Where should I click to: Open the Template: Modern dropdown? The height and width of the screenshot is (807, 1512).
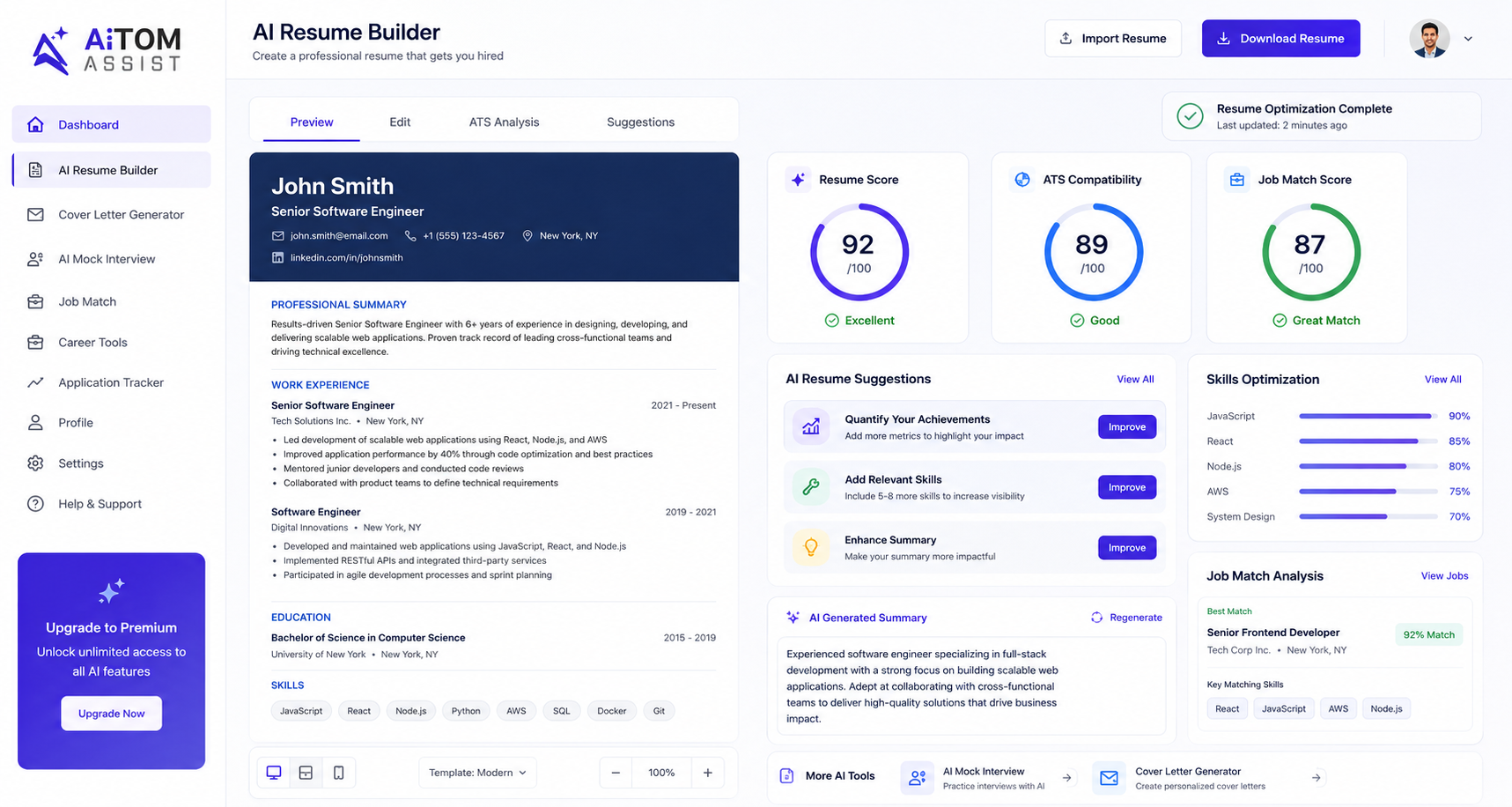point(477,773)
